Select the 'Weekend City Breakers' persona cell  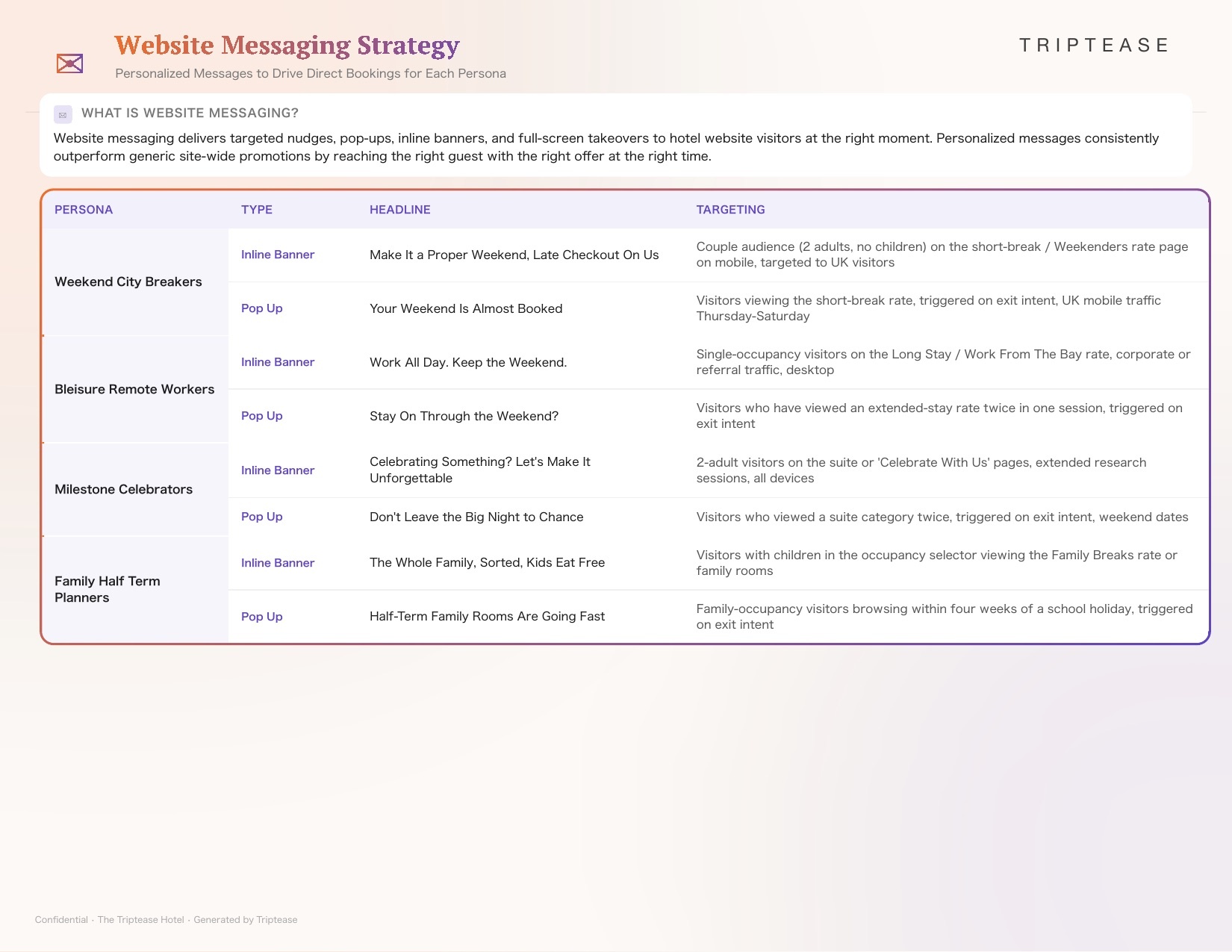(x=135, y=281)
